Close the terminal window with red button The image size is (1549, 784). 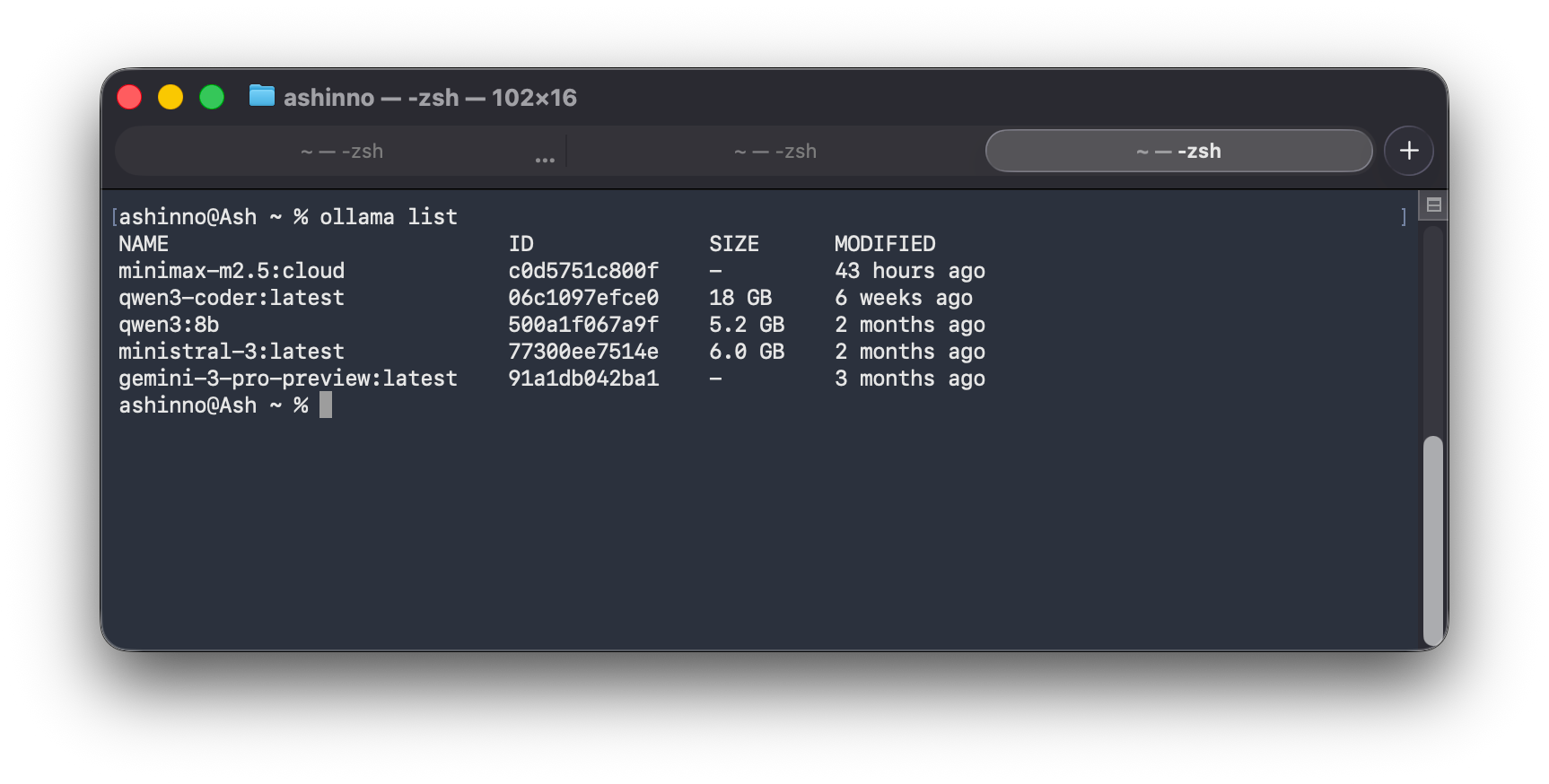(129, 97)
